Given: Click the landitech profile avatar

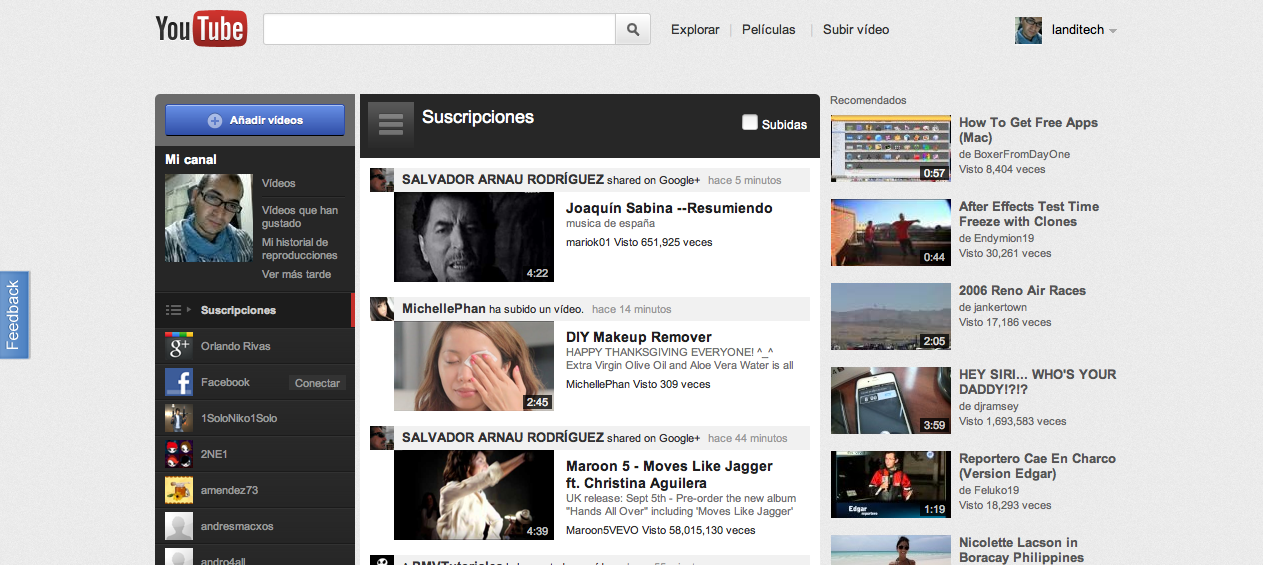Looking at the screenshot, I should point(1028,30).
